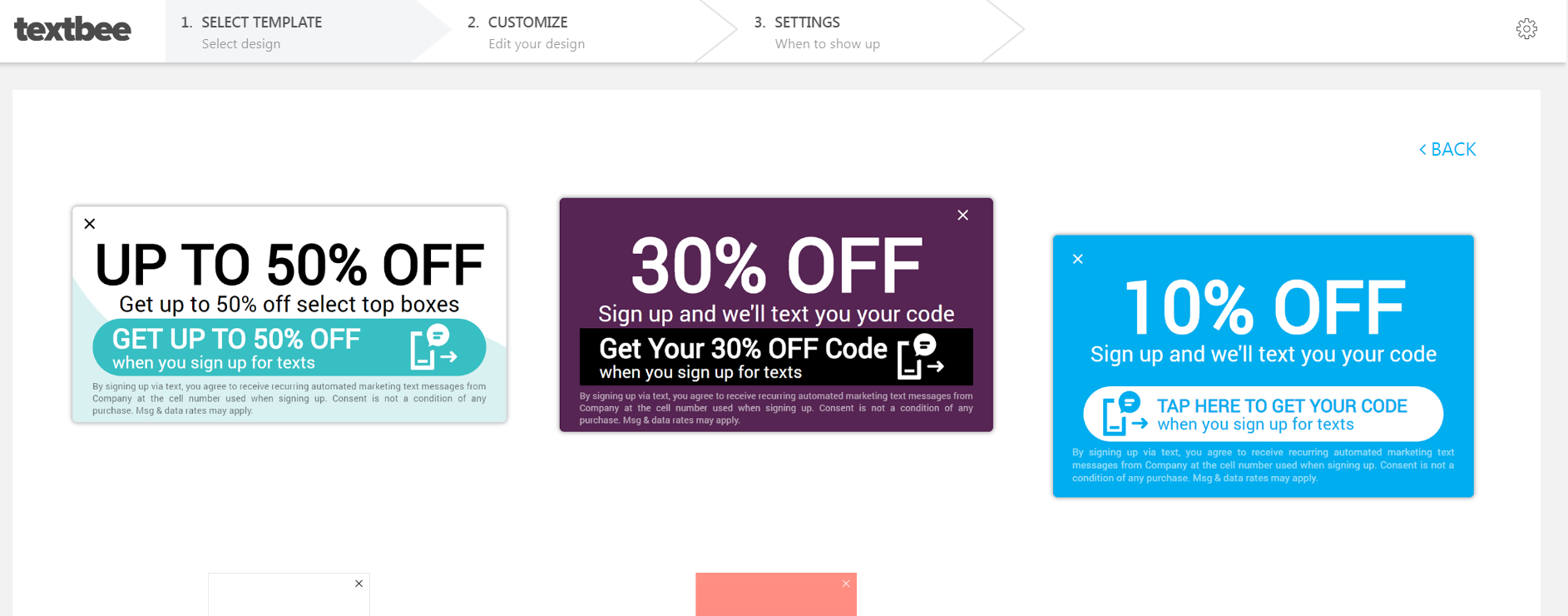
Task: Click the GET UP TO 50% OFF button
Action: click(x=289, y=347)
